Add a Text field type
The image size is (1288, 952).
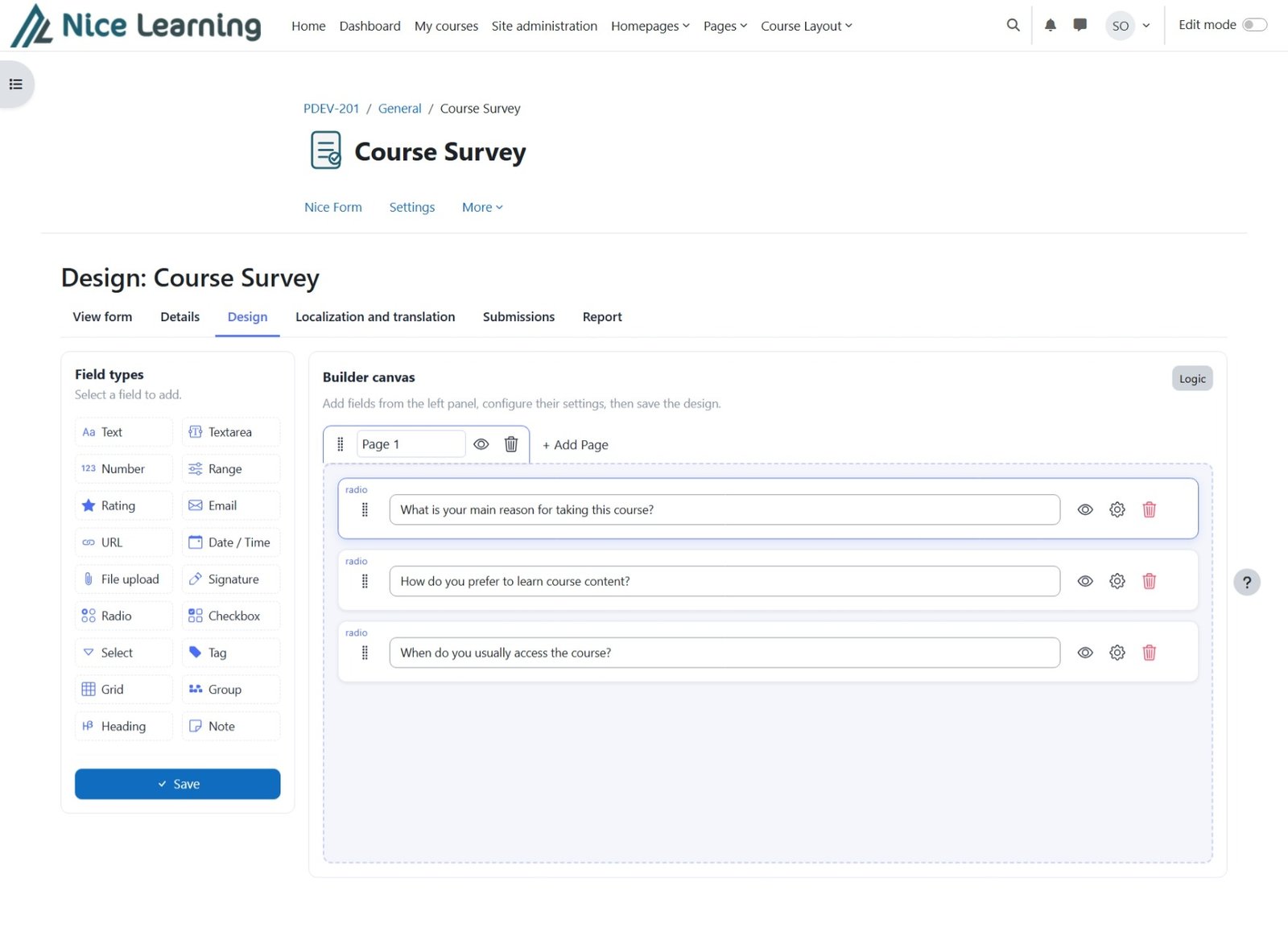click(x=123, y=432)
